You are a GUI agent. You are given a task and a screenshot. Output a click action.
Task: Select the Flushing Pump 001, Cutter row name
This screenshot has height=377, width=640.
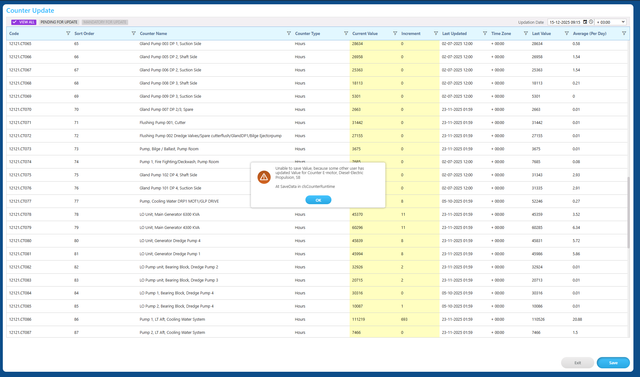pyautogui.click(x=162, y=122)
